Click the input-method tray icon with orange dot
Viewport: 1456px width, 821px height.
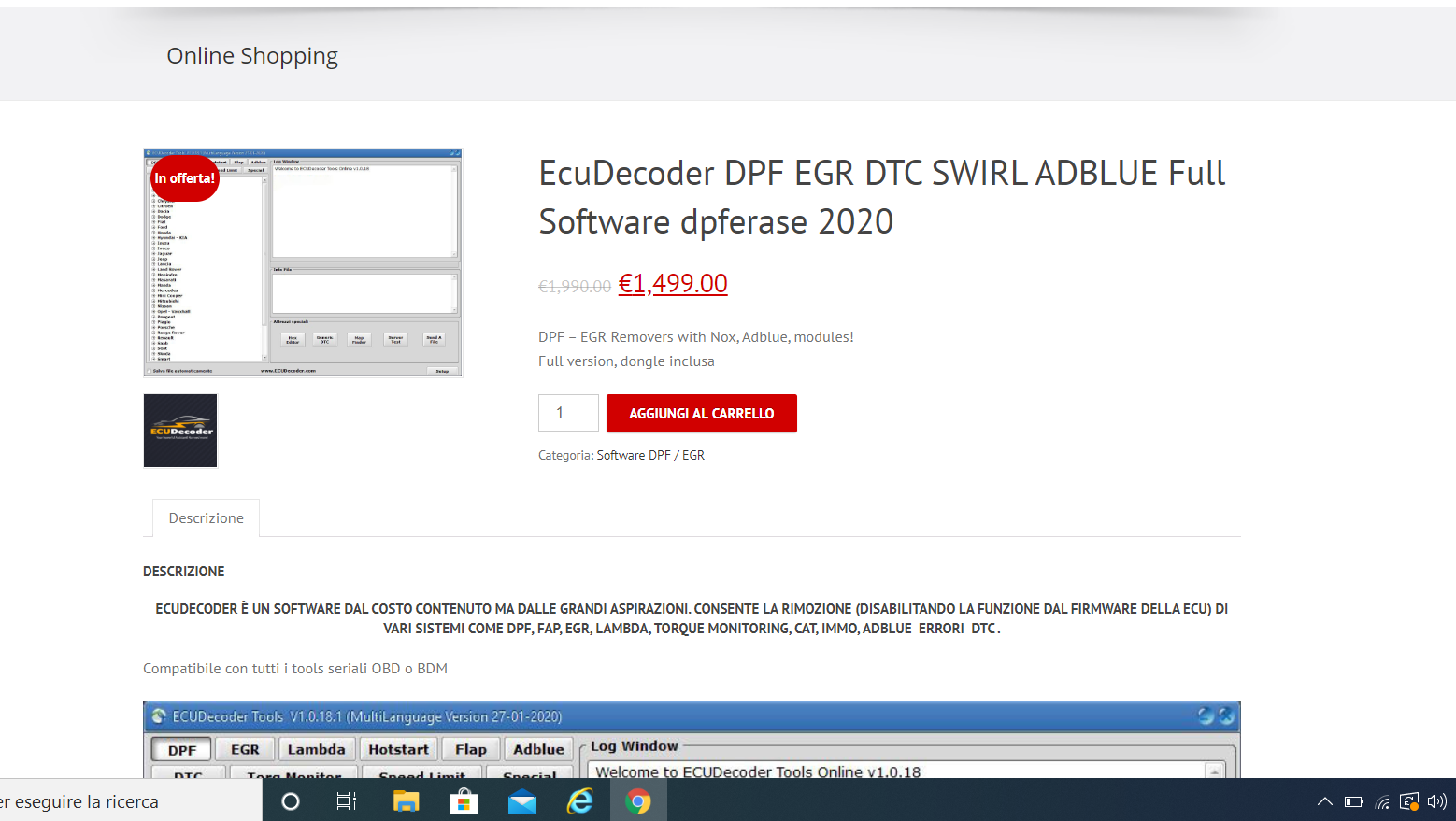(x=1409, y=801)
